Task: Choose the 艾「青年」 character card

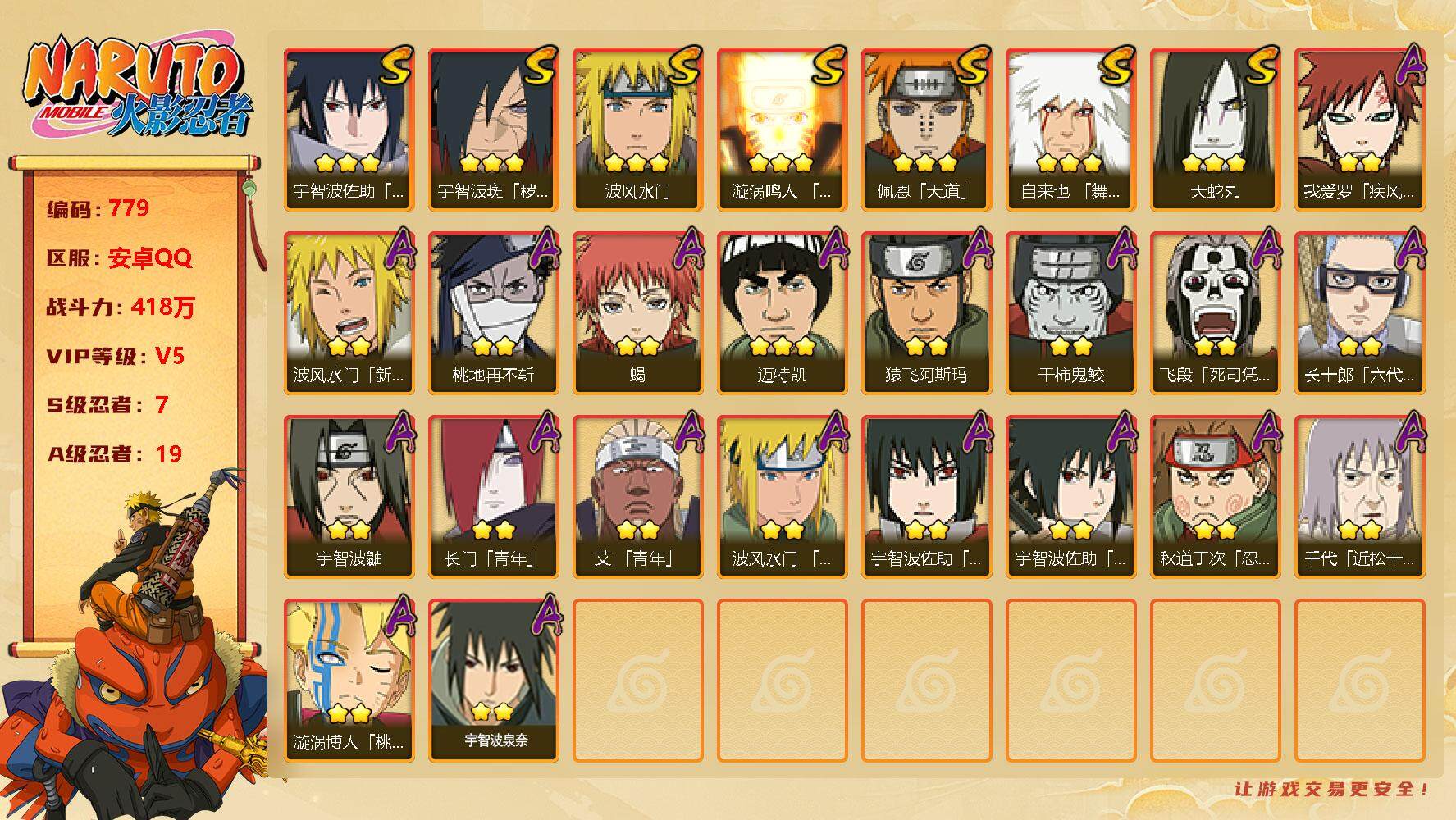Action: tap(637, 497)
